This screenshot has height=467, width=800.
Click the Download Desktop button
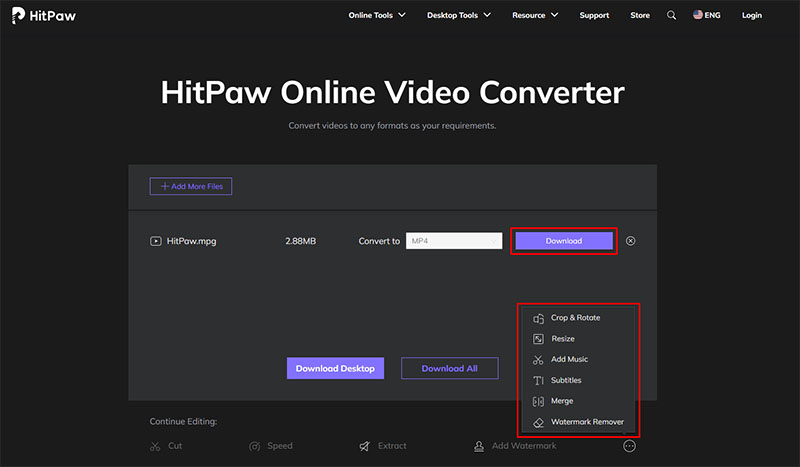335,368
